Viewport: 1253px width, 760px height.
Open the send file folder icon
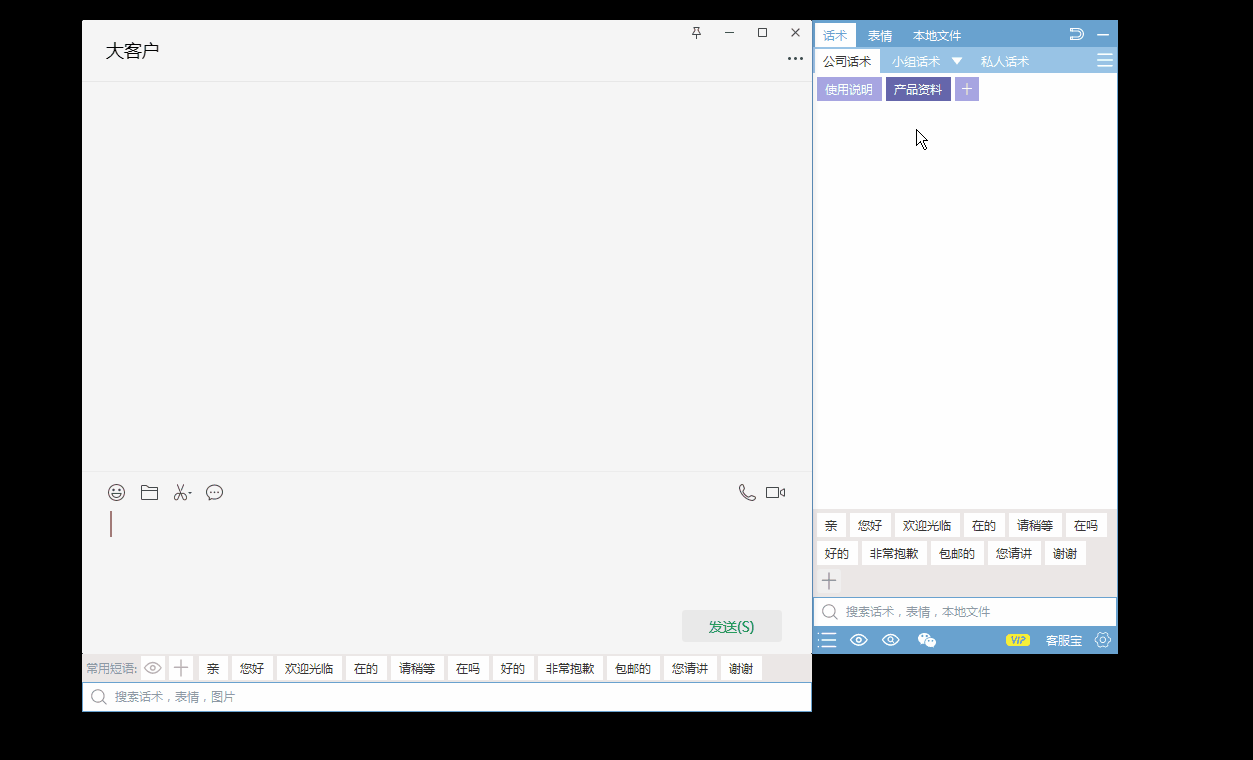149,492
